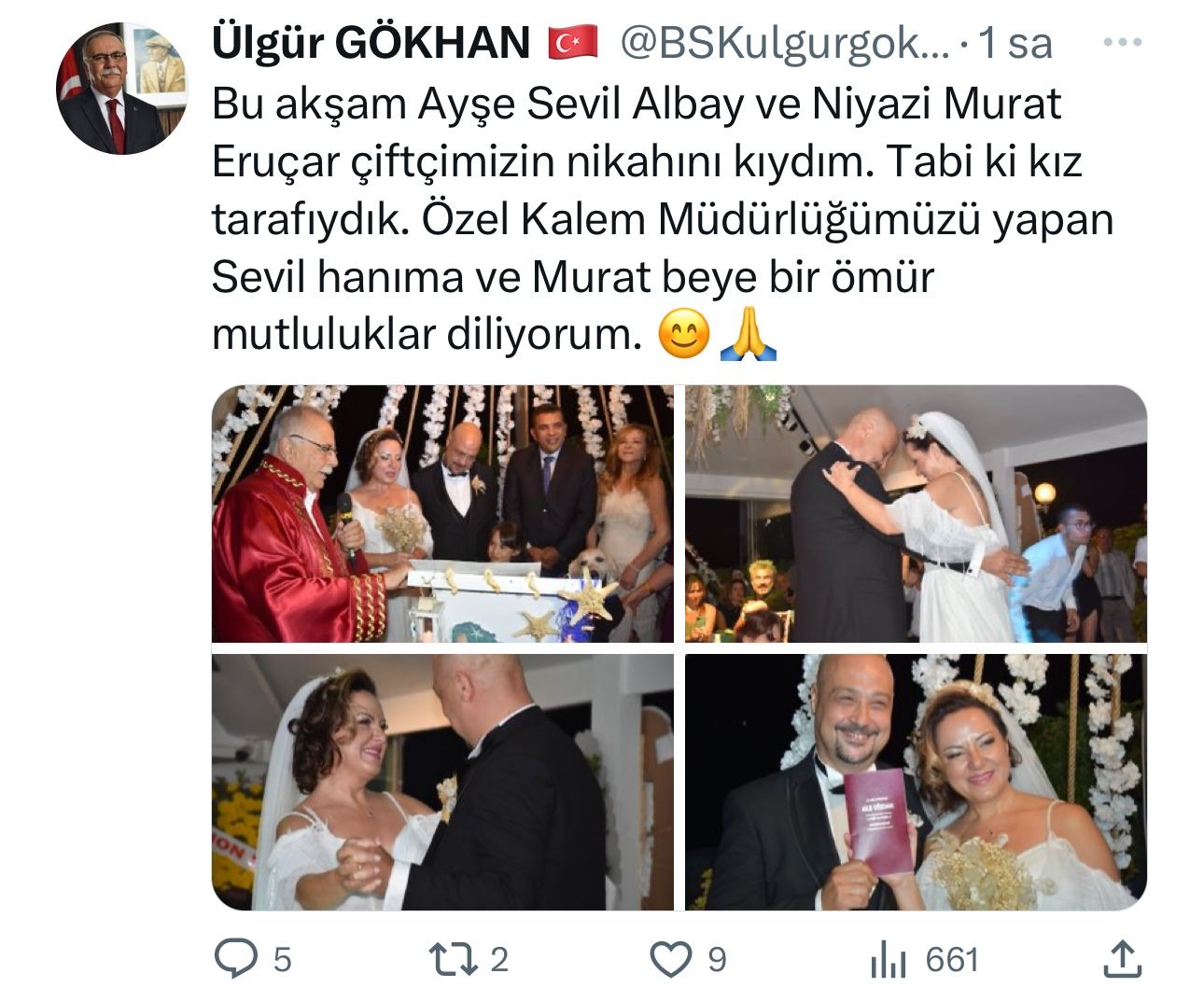Click the view count 661

tap(952, 960)
